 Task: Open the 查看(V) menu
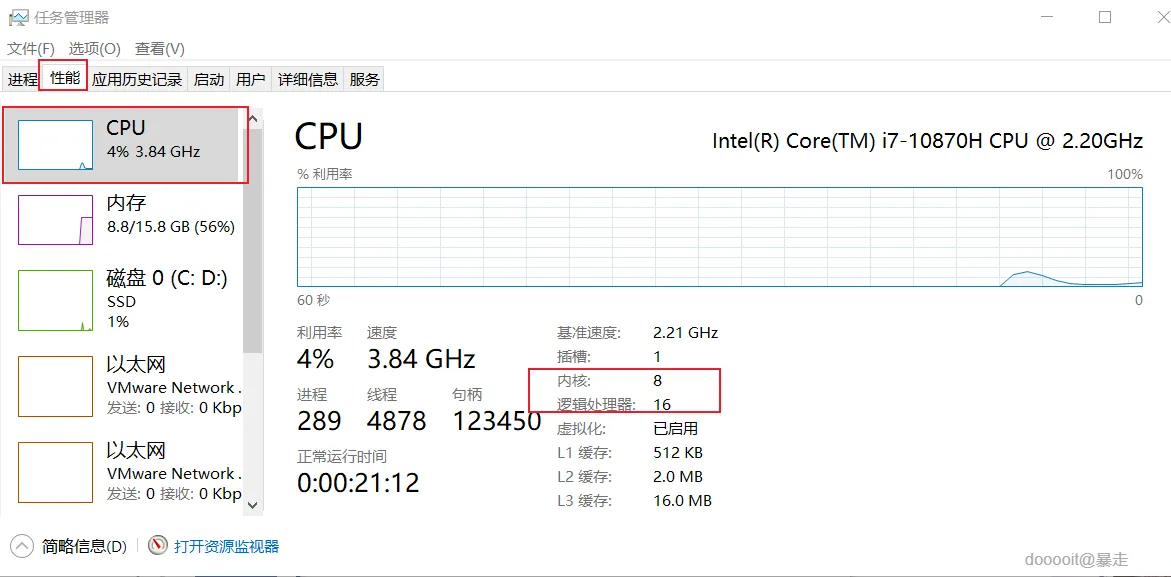[160, 48]
